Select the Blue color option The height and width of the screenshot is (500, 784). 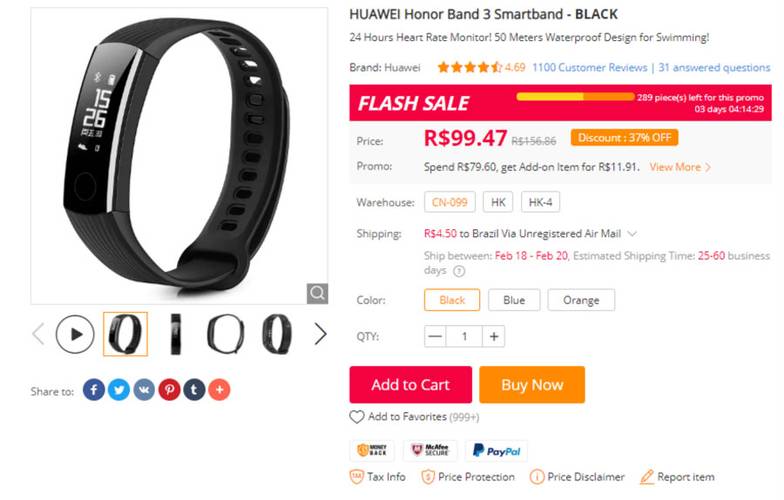click(514, 300)
